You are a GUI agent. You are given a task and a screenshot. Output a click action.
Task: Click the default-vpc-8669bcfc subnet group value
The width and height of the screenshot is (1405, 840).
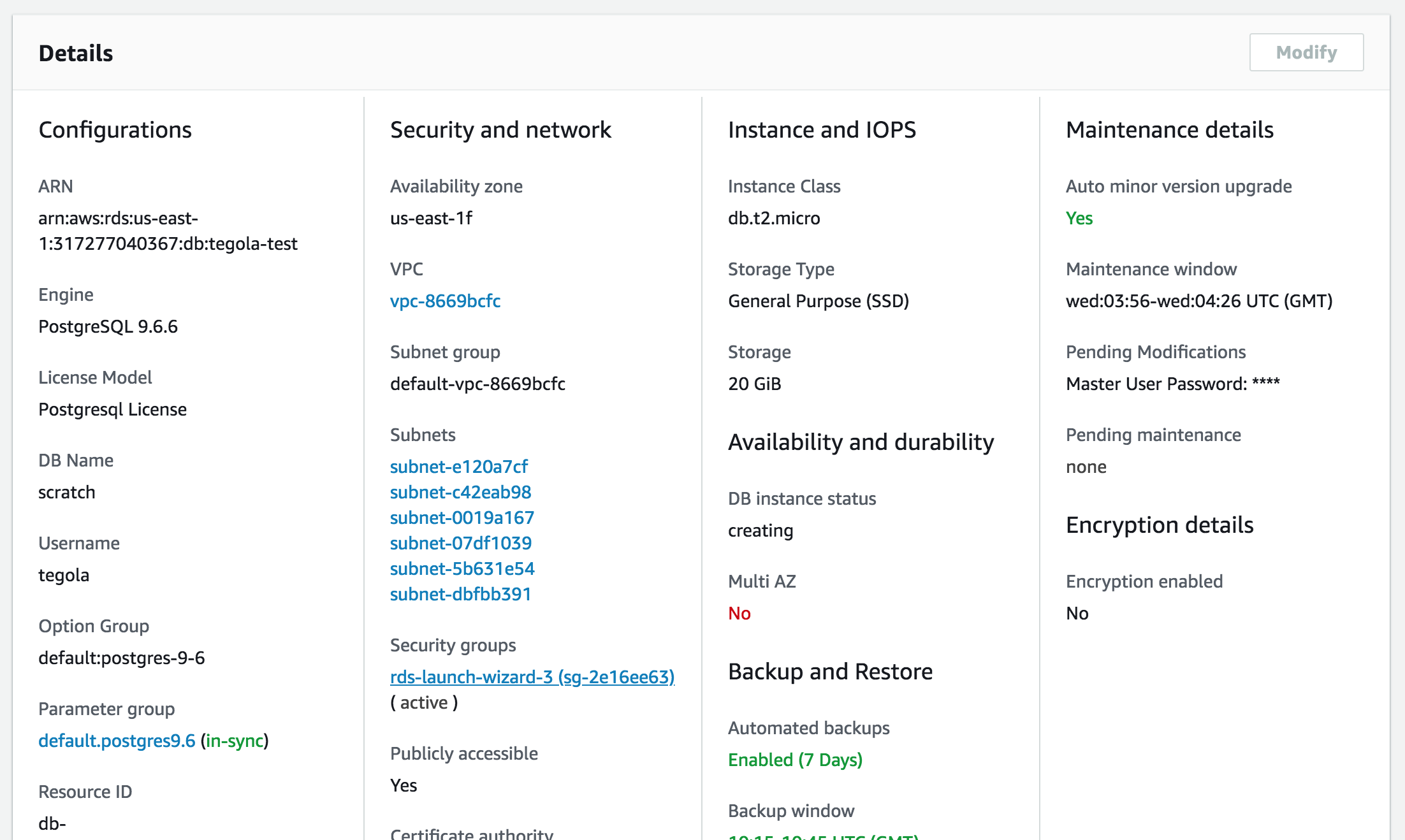tap(477, 384)
